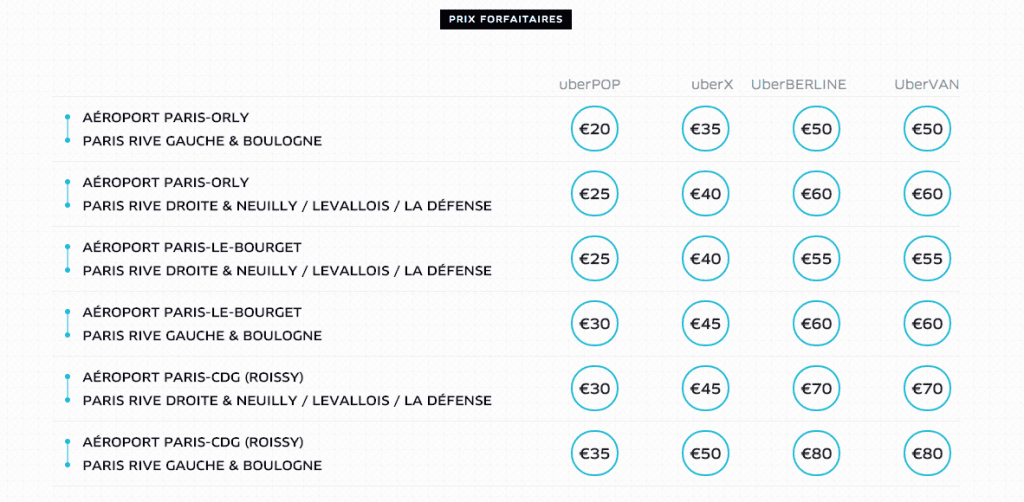Click the €20 uberPOP price circle
Viewport: 1024px width, 502px height.
pos(595,129)
